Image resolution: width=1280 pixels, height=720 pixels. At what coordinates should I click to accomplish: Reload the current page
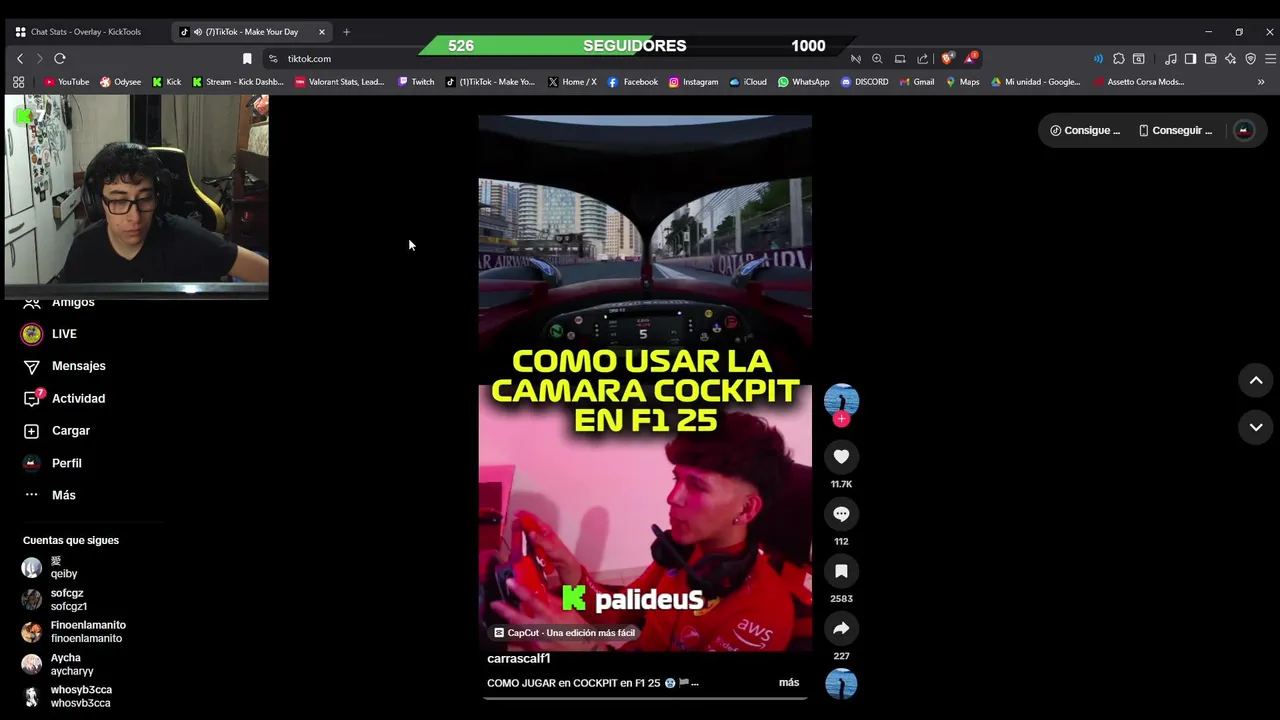(60, 59)
